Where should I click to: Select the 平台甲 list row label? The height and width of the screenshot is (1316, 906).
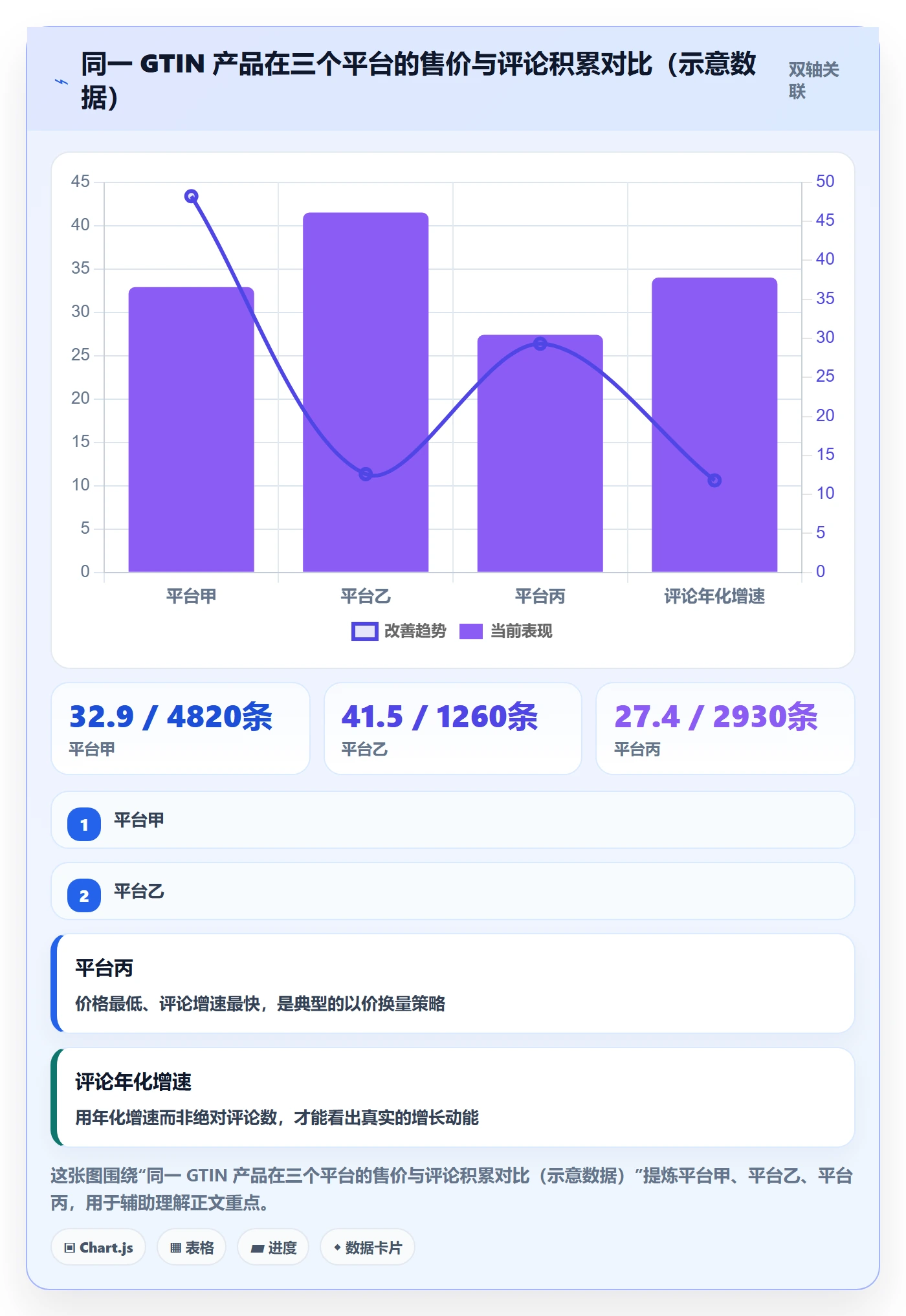click(x=139, y=820)
